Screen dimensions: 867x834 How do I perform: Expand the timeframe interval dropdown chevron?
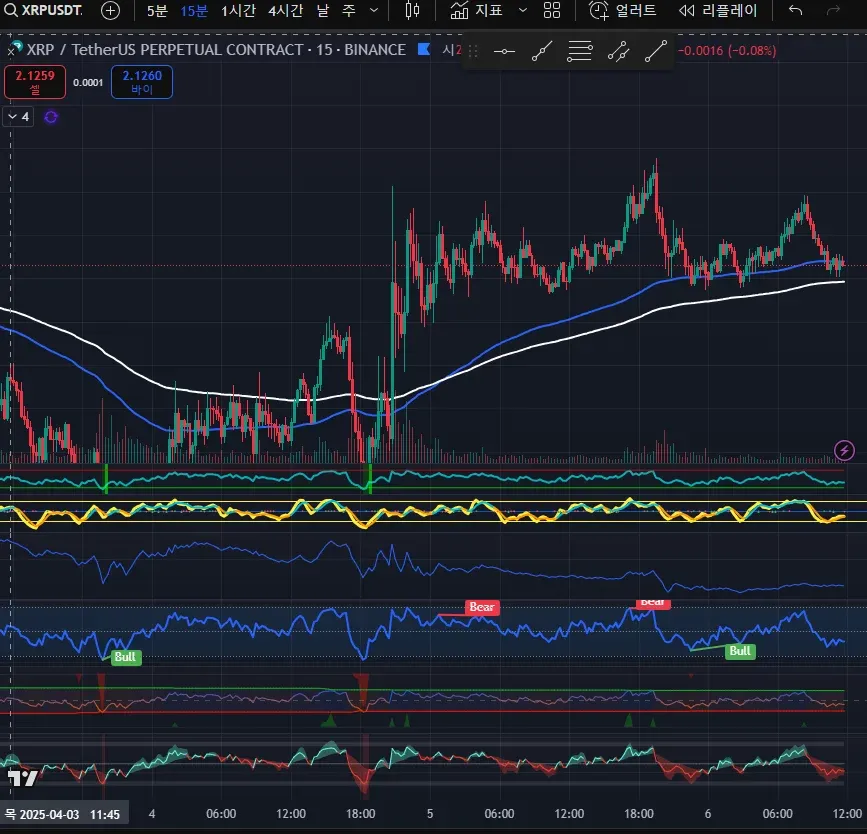[x=374, y=11]
